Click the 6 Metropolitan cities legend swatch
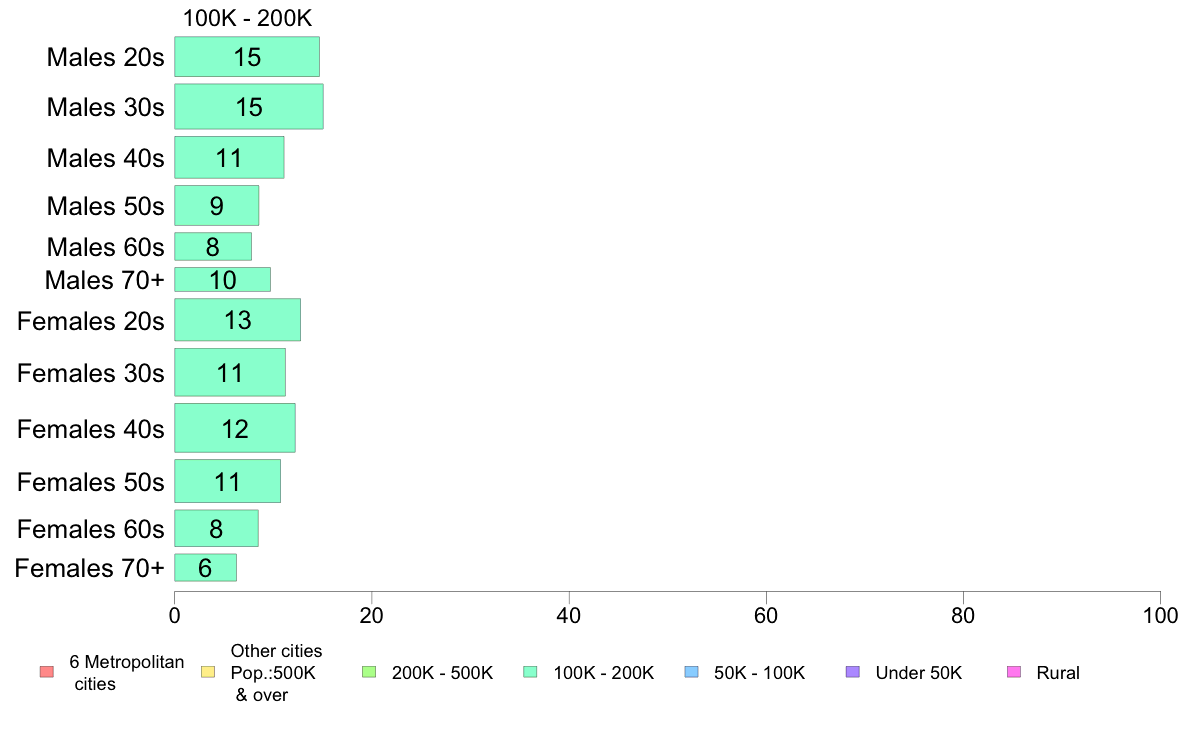This screenshot has height=736, width=1188. click(x=46, y=672)
